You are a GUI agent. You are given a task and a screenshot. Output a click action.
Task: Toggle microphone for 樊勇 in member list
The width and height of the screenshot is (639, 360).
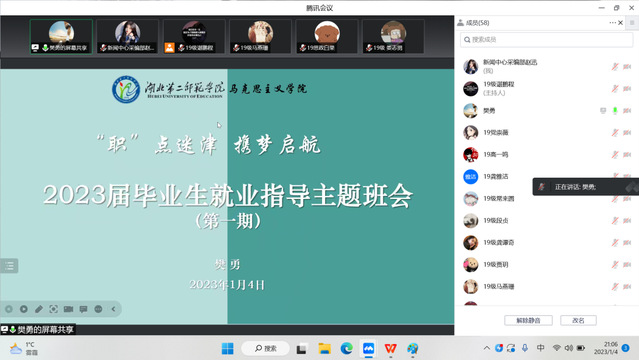pos(615,110)
